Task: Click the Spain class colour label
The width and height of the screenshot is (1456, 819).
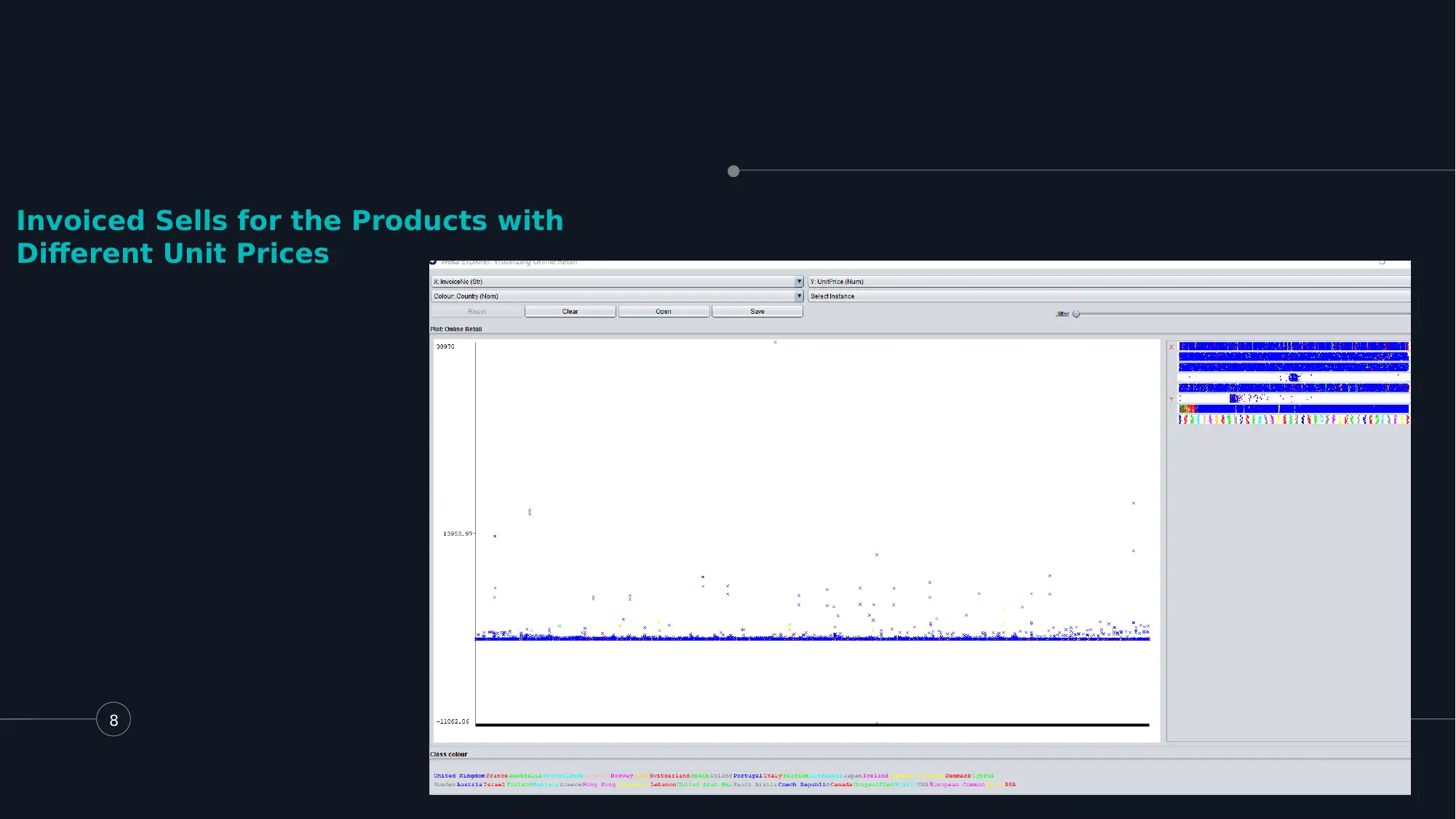Action: point(700,775)
